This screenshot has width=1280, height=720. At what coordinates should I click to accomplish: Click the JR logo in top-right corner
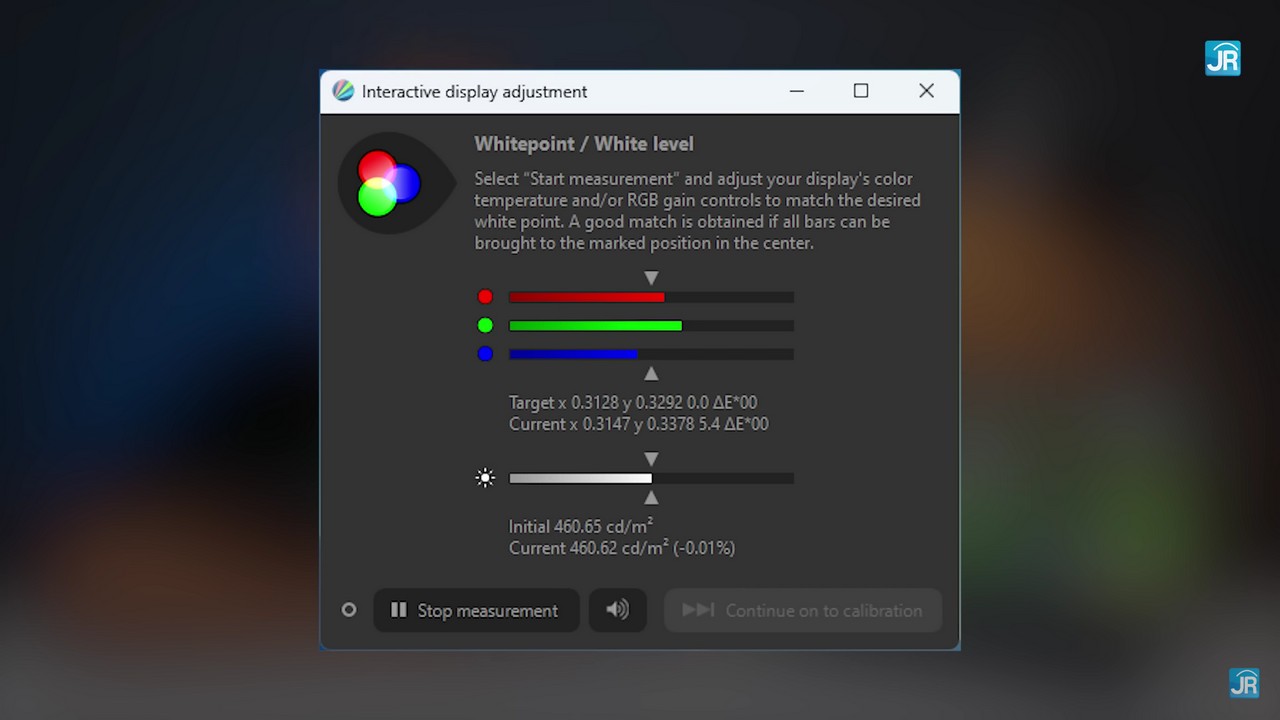tap(1222, 59)
